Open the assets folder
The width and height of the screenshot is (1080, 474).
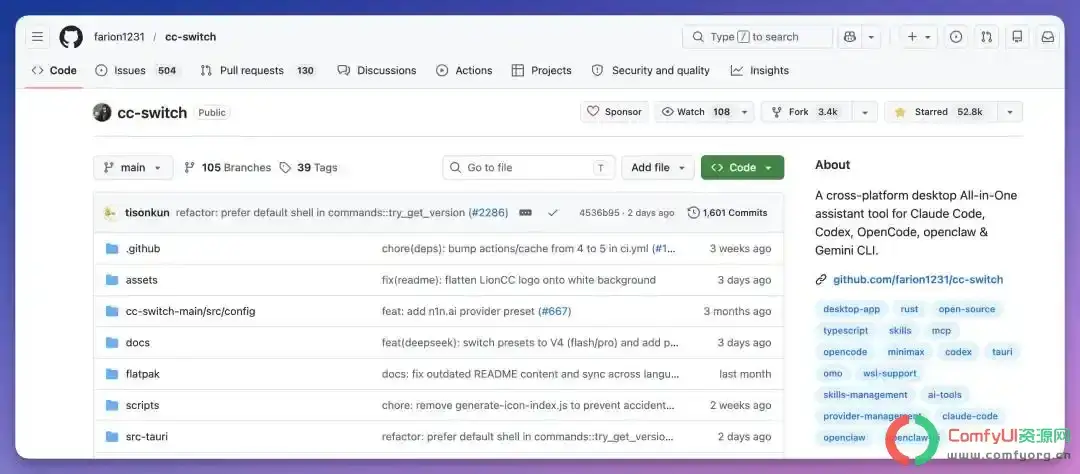point(142,280)
